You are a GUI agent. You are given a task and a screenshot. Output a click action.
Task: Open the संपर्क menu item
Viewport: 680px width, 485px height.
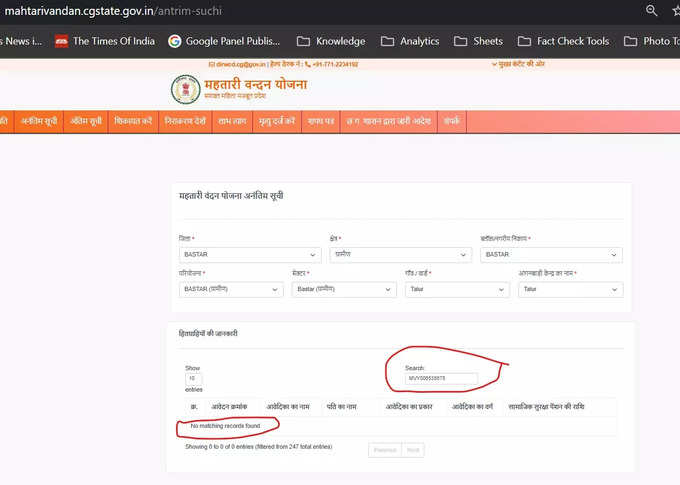point(453,121)
